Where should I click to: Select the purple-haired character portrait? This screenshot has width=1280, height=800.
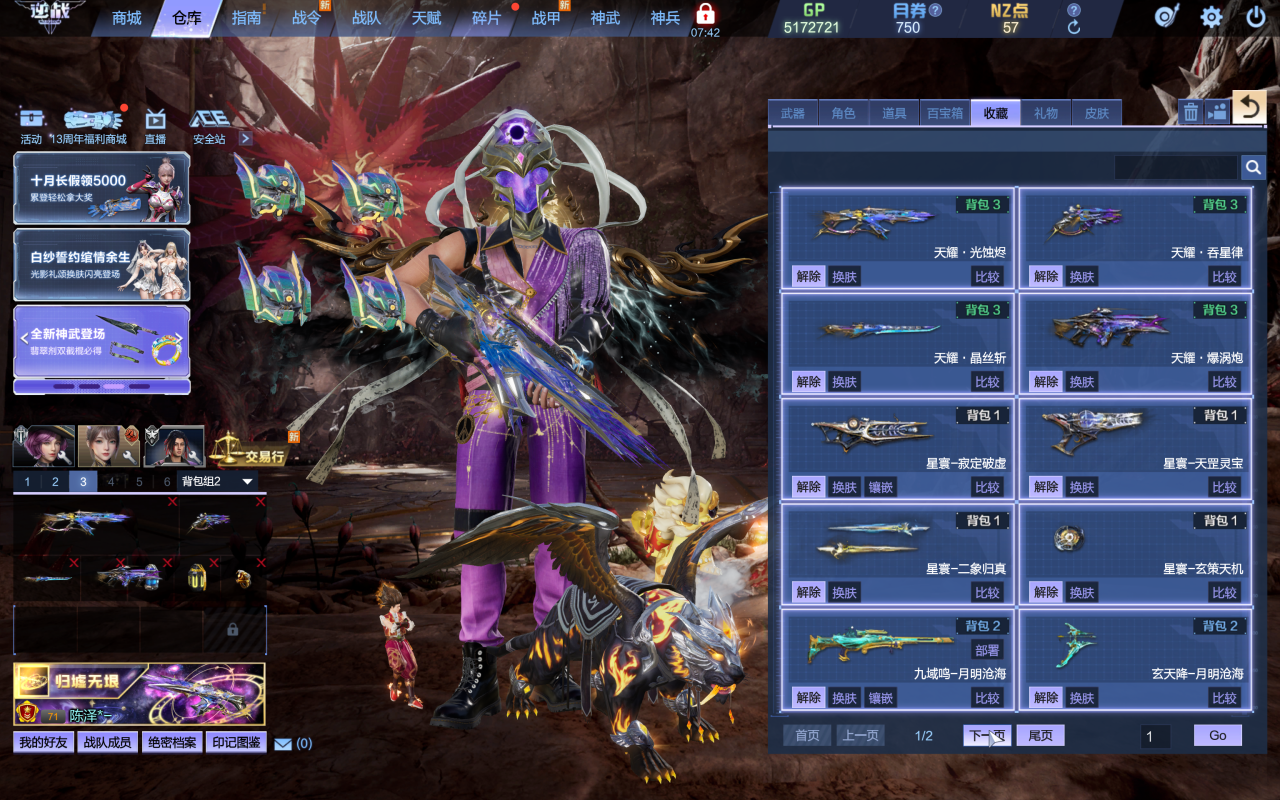(43, 446)
